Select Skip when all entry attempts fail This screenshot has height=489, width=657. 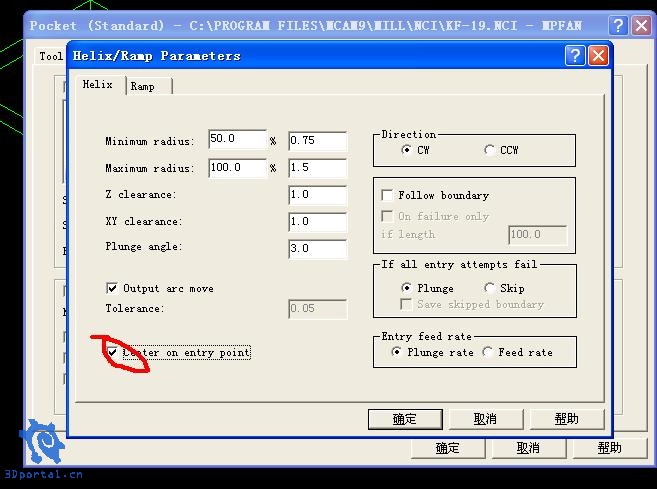(x=489, y=288)
